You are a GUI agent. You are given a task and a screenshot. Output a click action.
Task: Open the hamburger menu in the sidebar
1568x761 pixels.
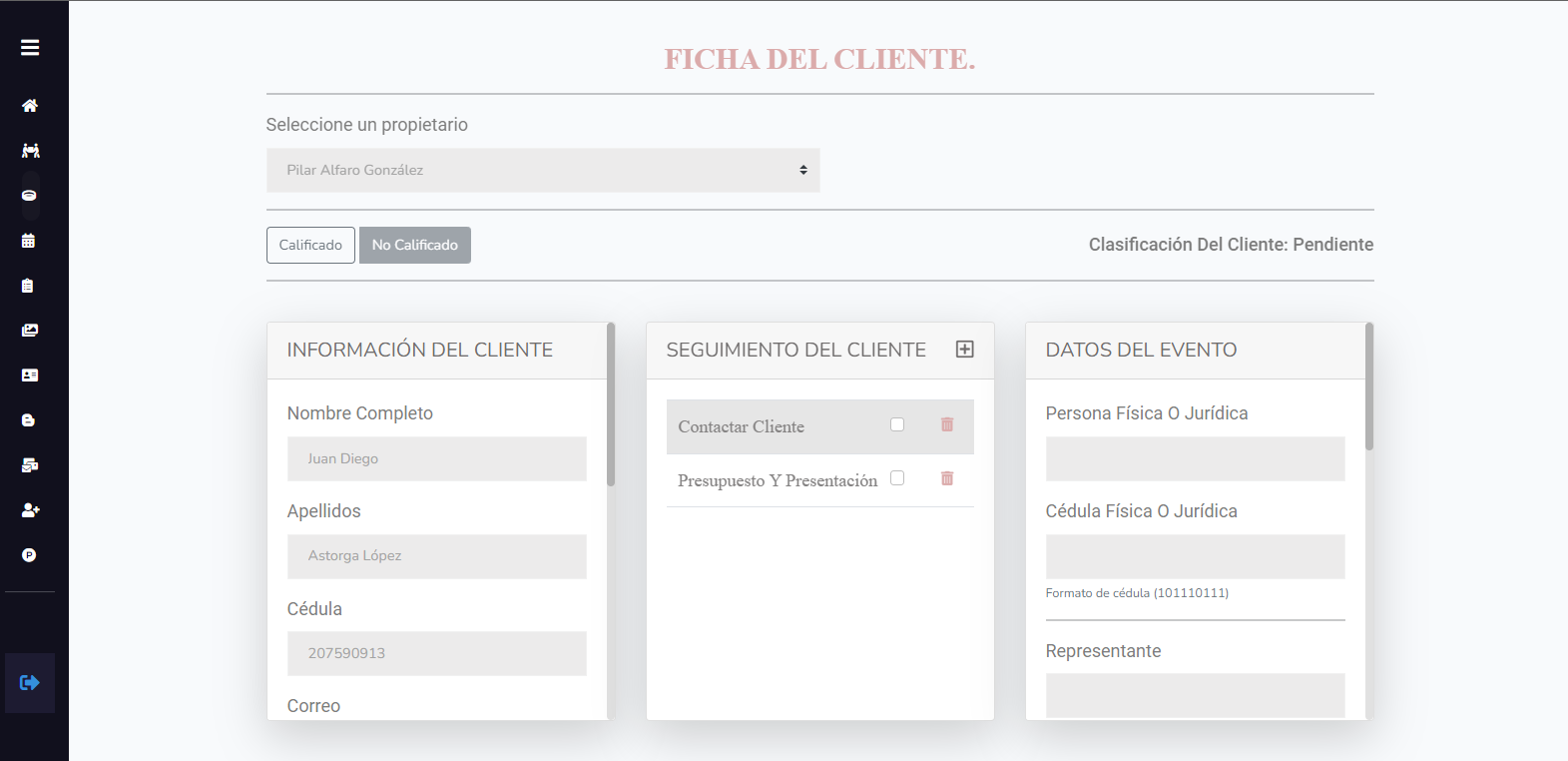point(30,47)
